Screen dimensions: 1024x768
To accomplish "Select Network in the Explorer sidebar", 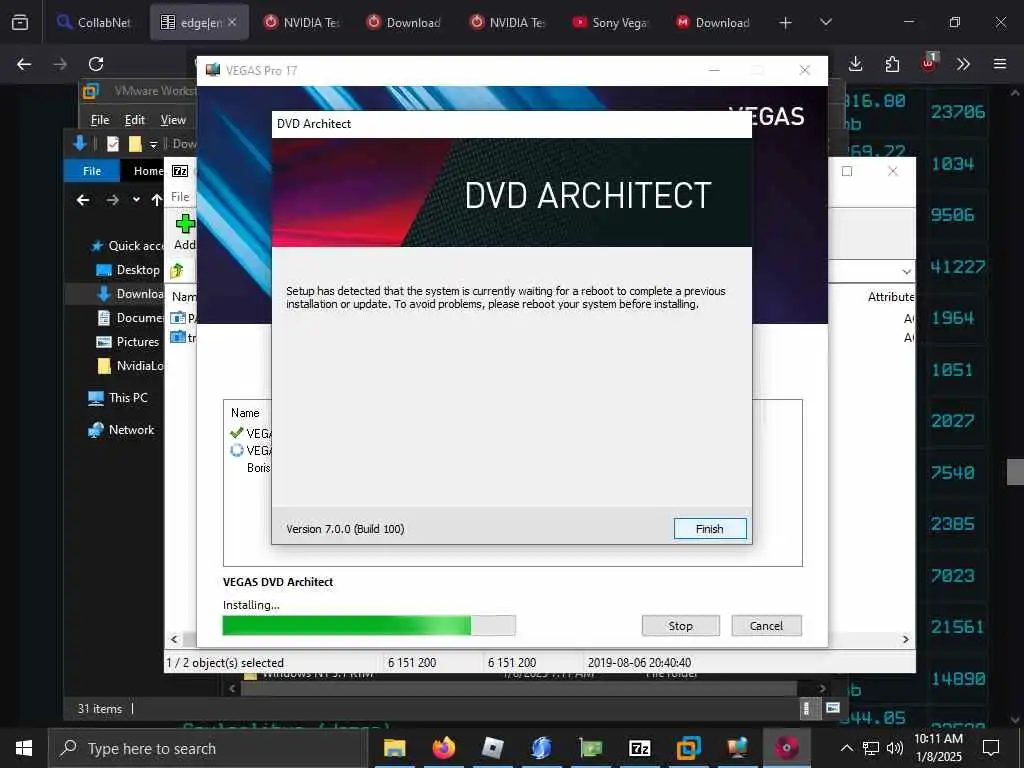I will click(x=121, y=430).
